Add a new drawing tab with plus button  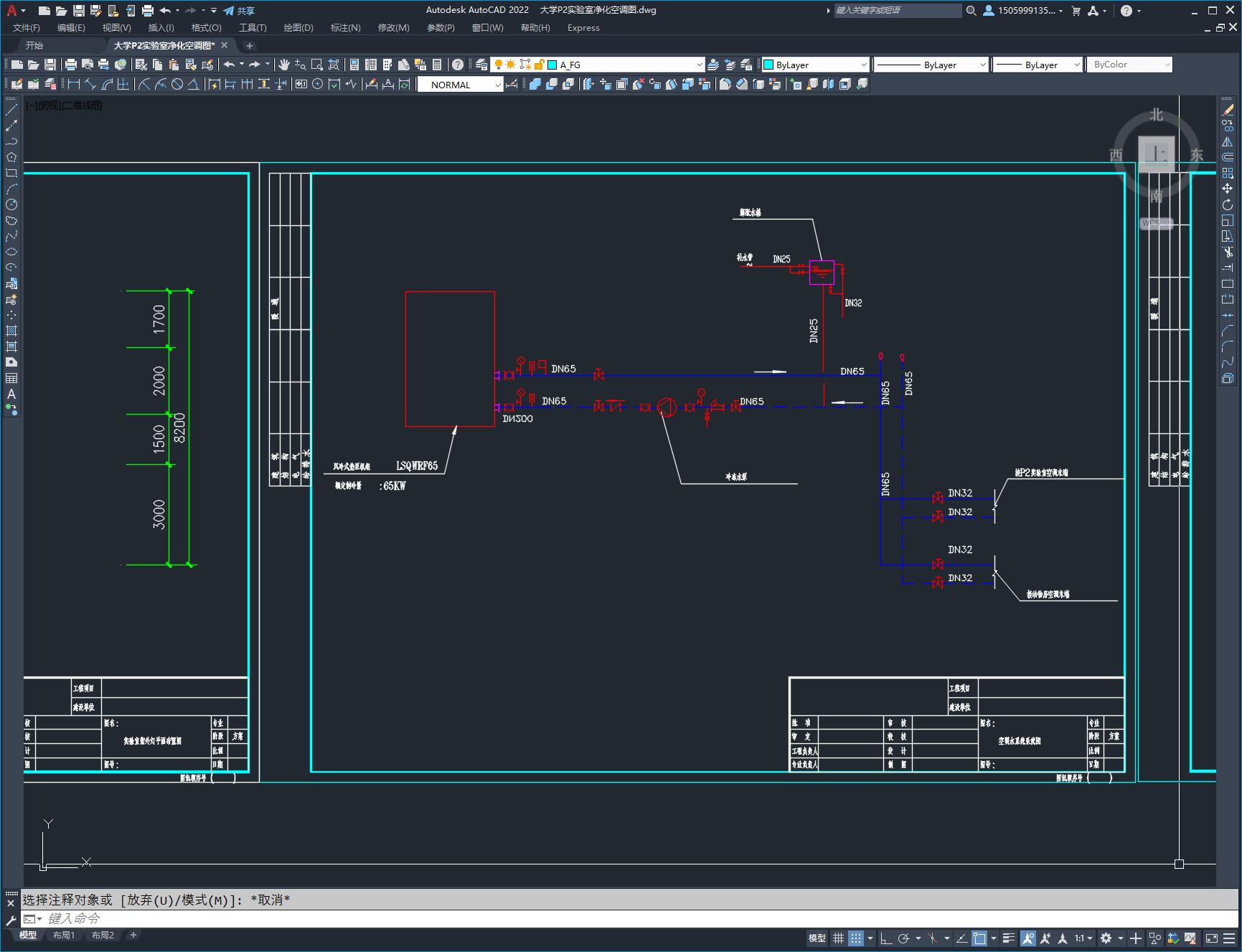pos(250,45)
